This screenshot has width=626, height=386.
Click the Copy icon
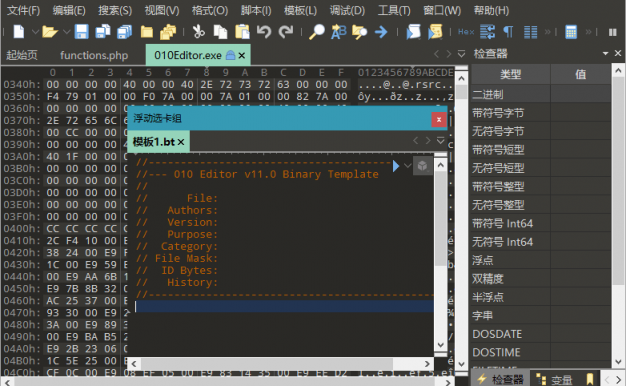[220, 32]
